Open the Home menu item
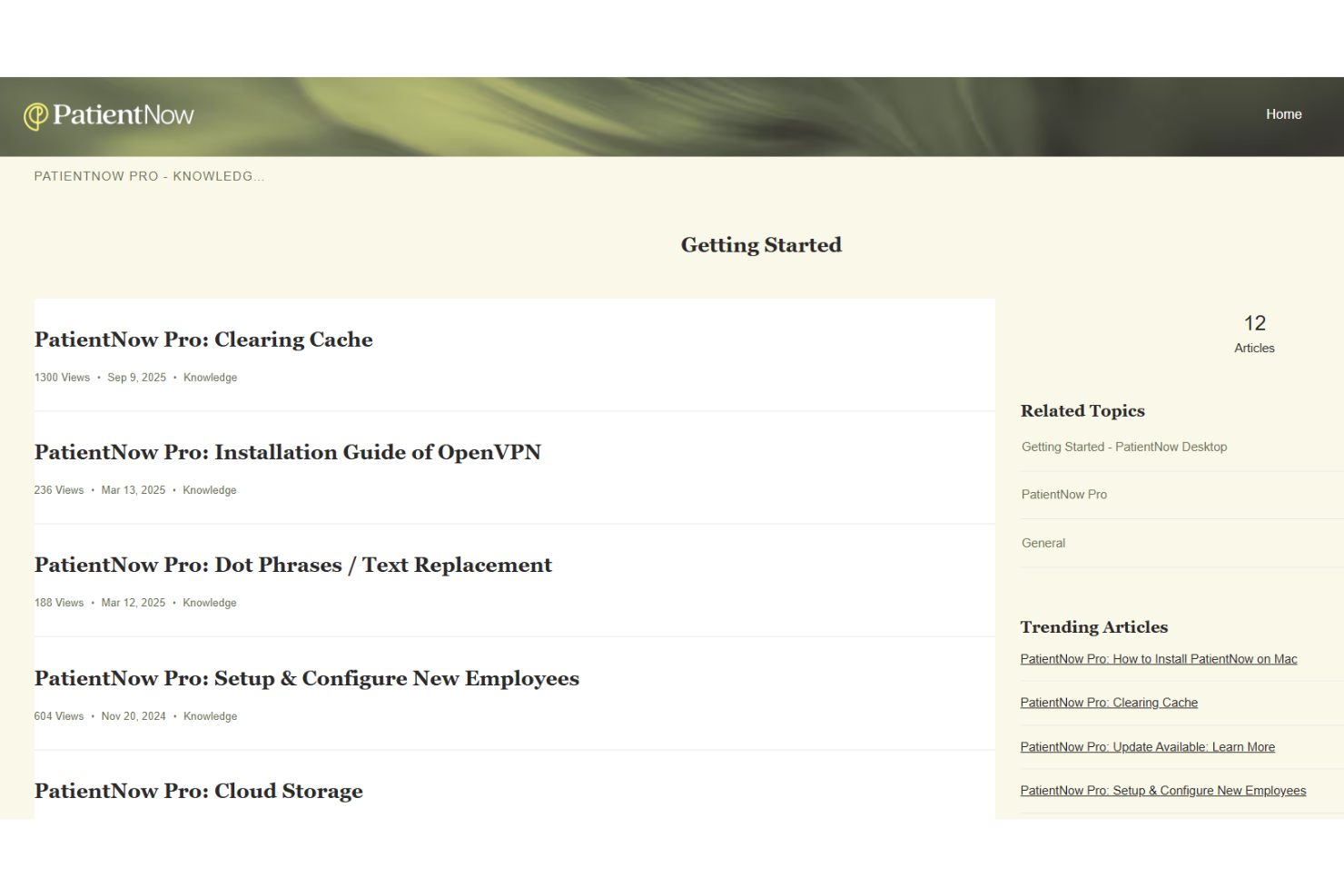The image size is (1344, 896). click(x=1283, y=114)
